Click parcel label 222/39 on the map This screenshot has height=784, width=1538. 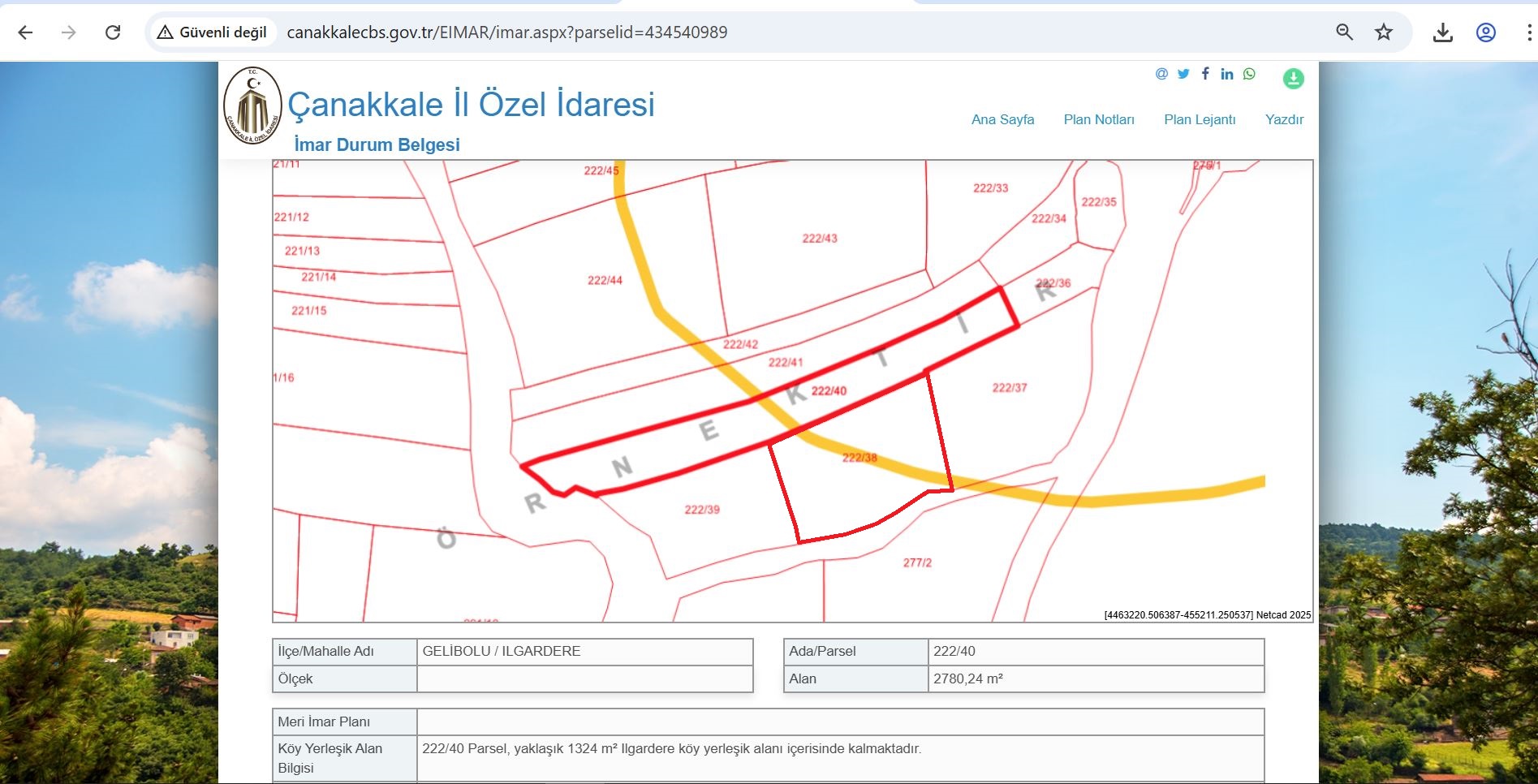pos(702,510)
